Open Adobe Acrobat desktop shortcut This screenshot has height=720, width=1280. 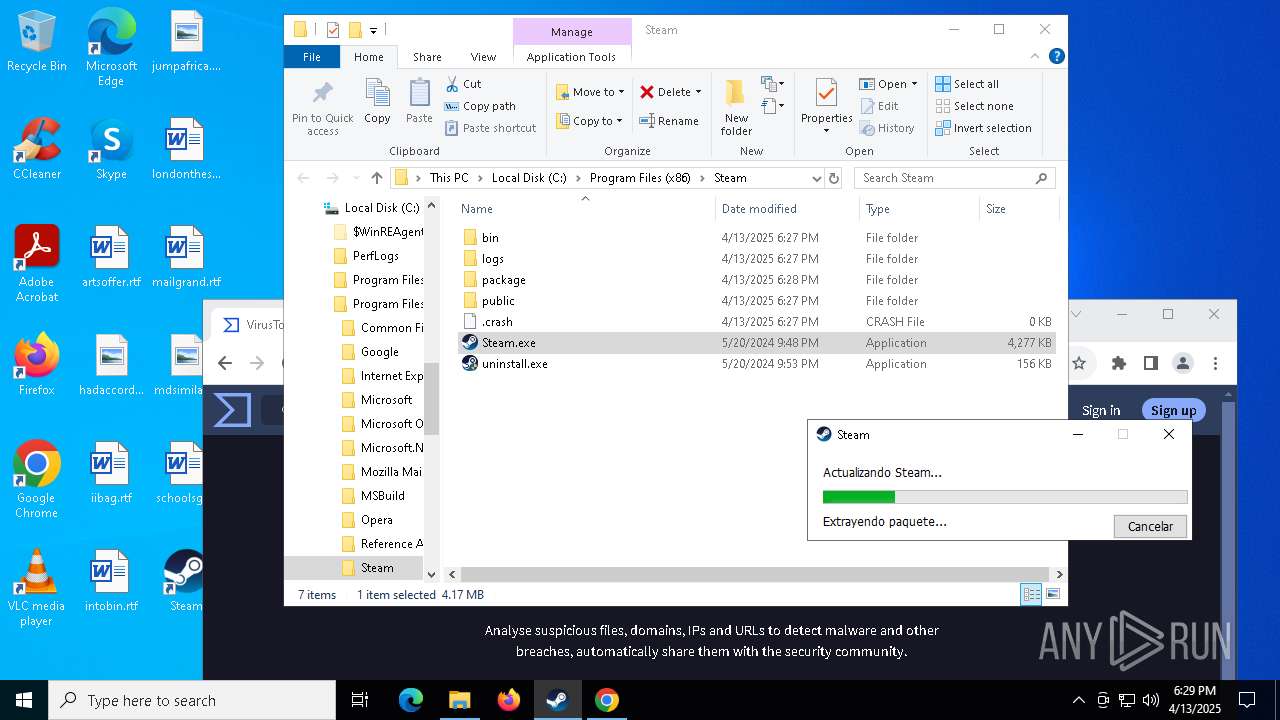coord(37,264)
